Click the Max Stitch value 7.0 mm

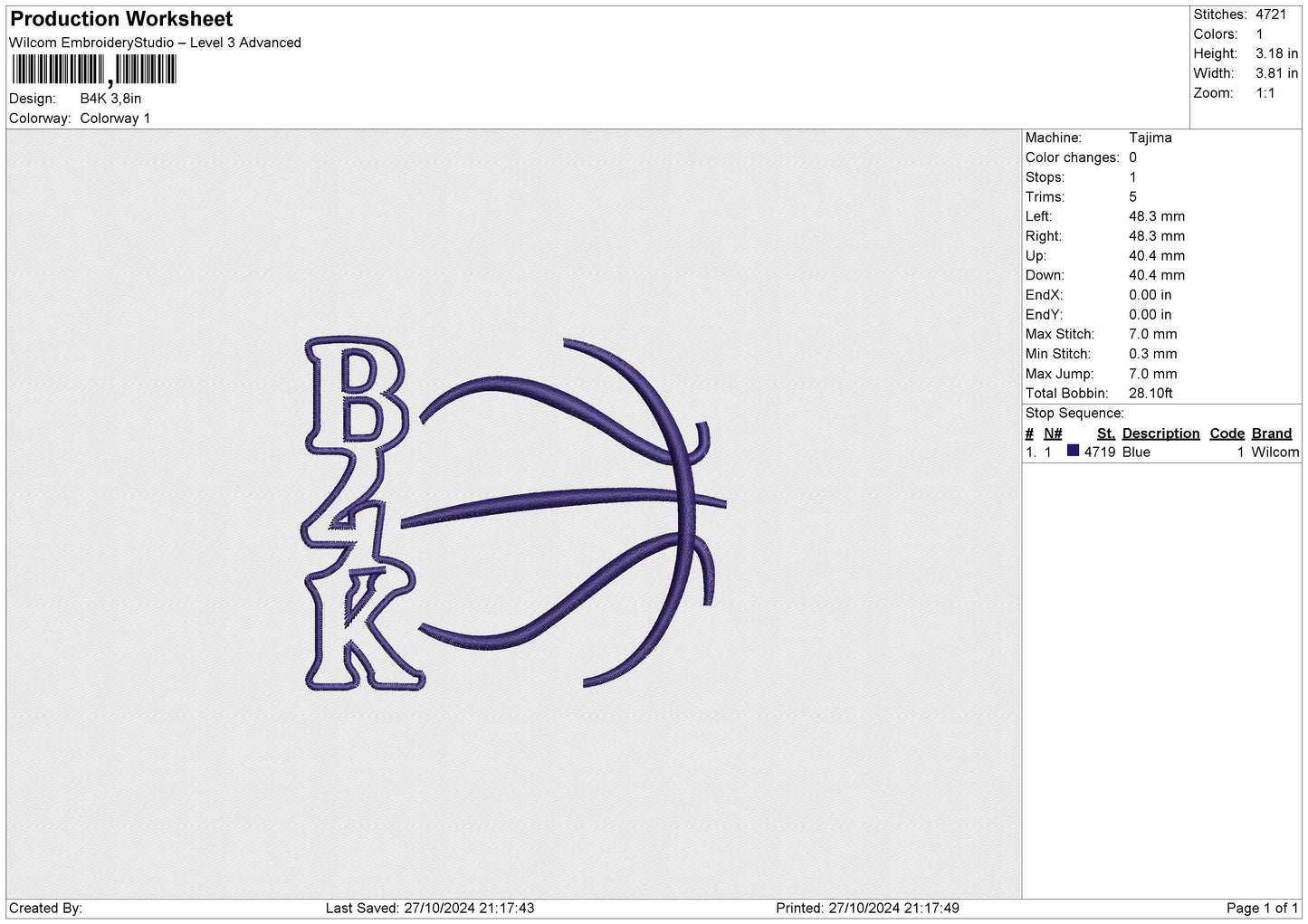pos(1152,334)
